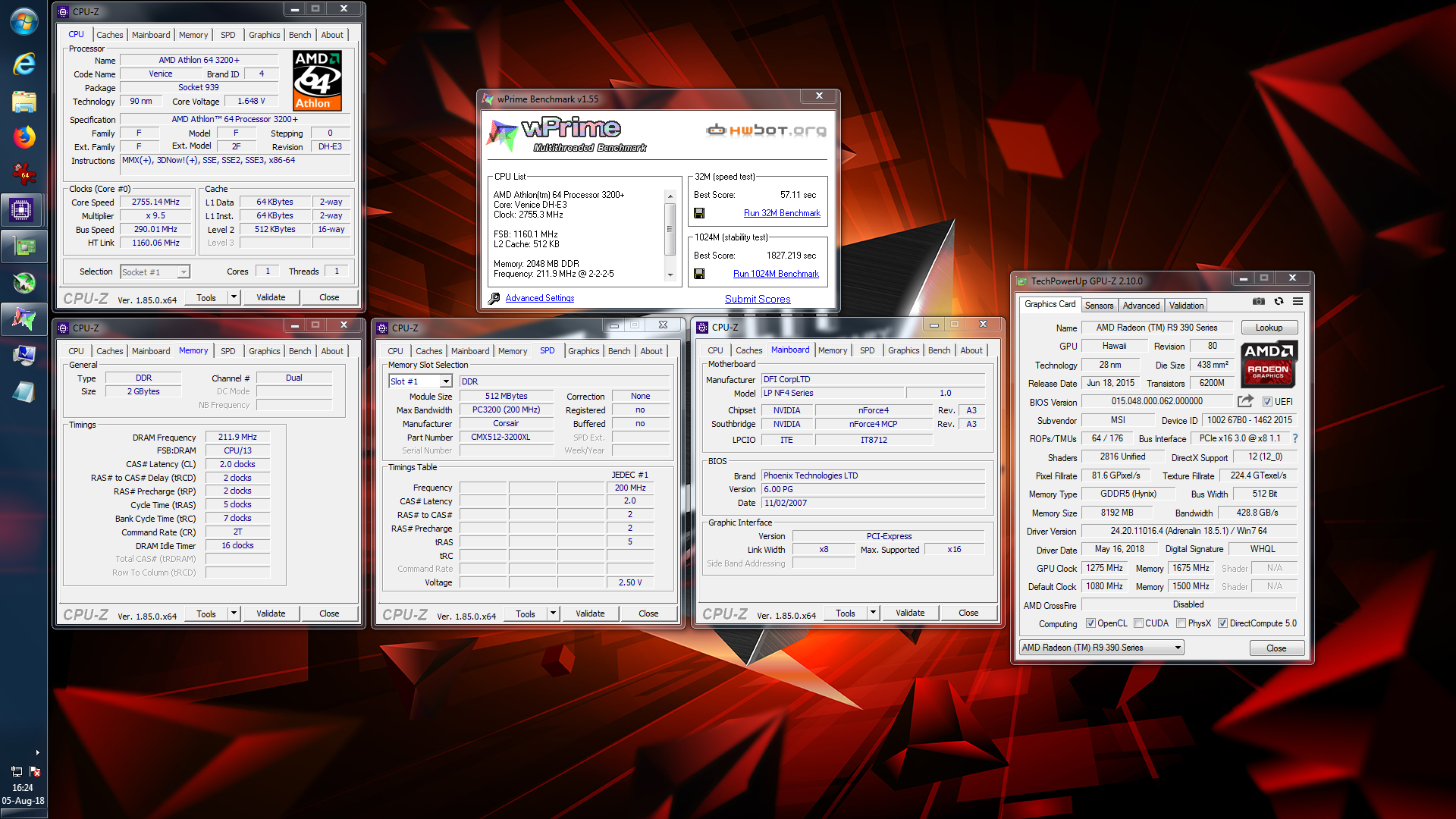Toggle the PhysX checkbox

[1181, 623]
